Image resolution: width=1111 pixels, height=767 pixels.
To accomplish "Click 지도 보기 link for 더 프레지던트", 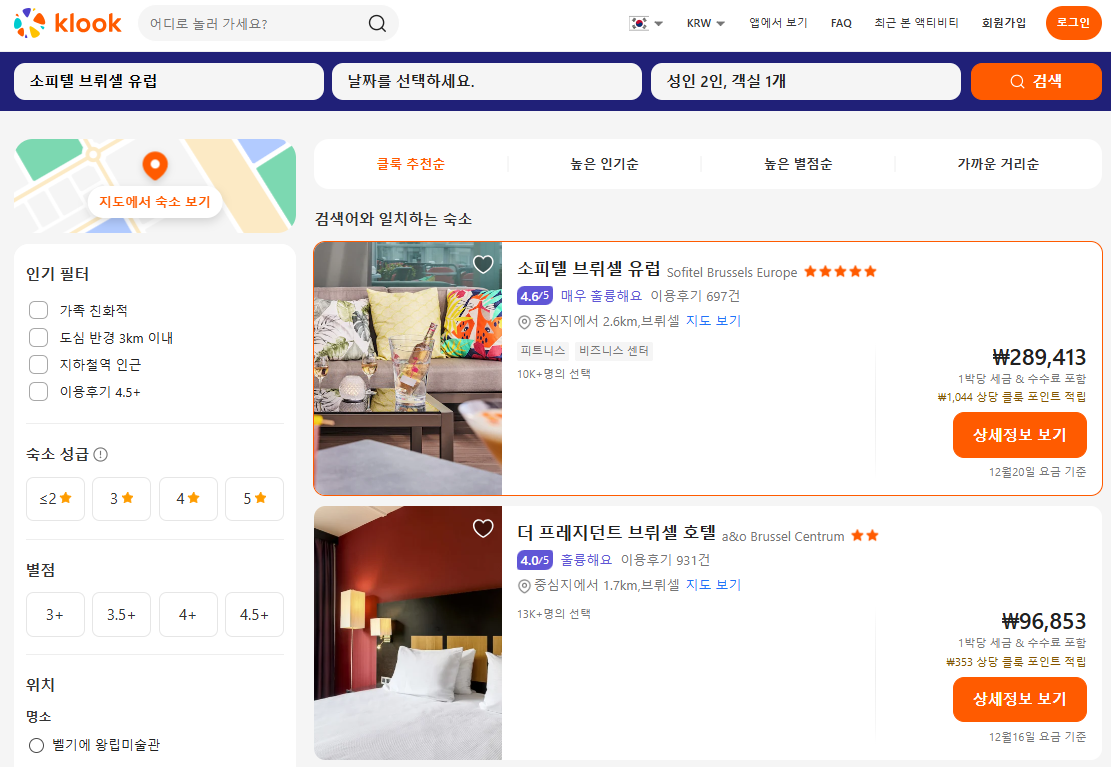I will click(x=713, y=585).
